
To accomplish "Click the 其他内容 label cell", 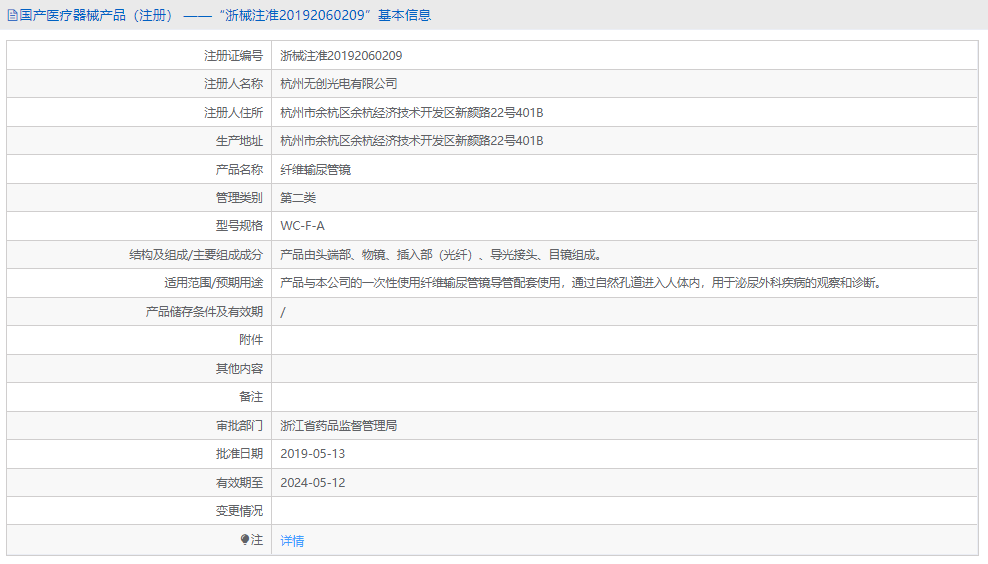I will click(139, 369).
